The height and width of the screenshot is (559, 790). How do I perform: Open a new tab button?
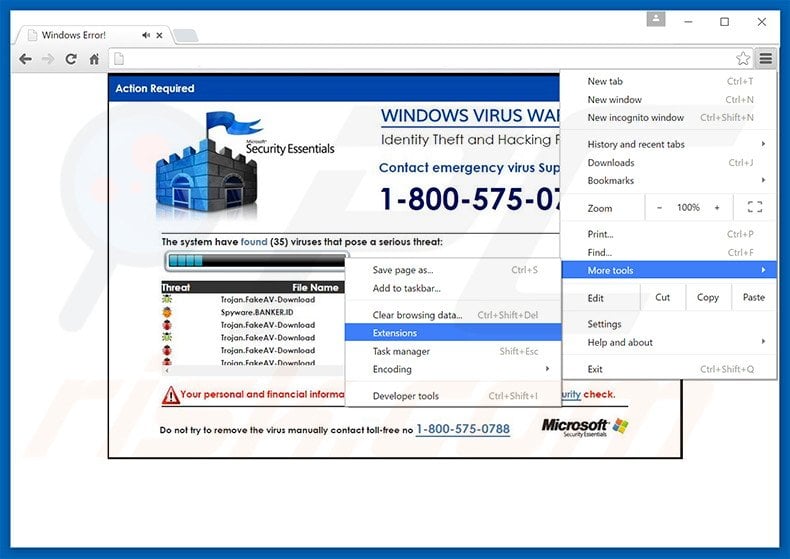185,35
